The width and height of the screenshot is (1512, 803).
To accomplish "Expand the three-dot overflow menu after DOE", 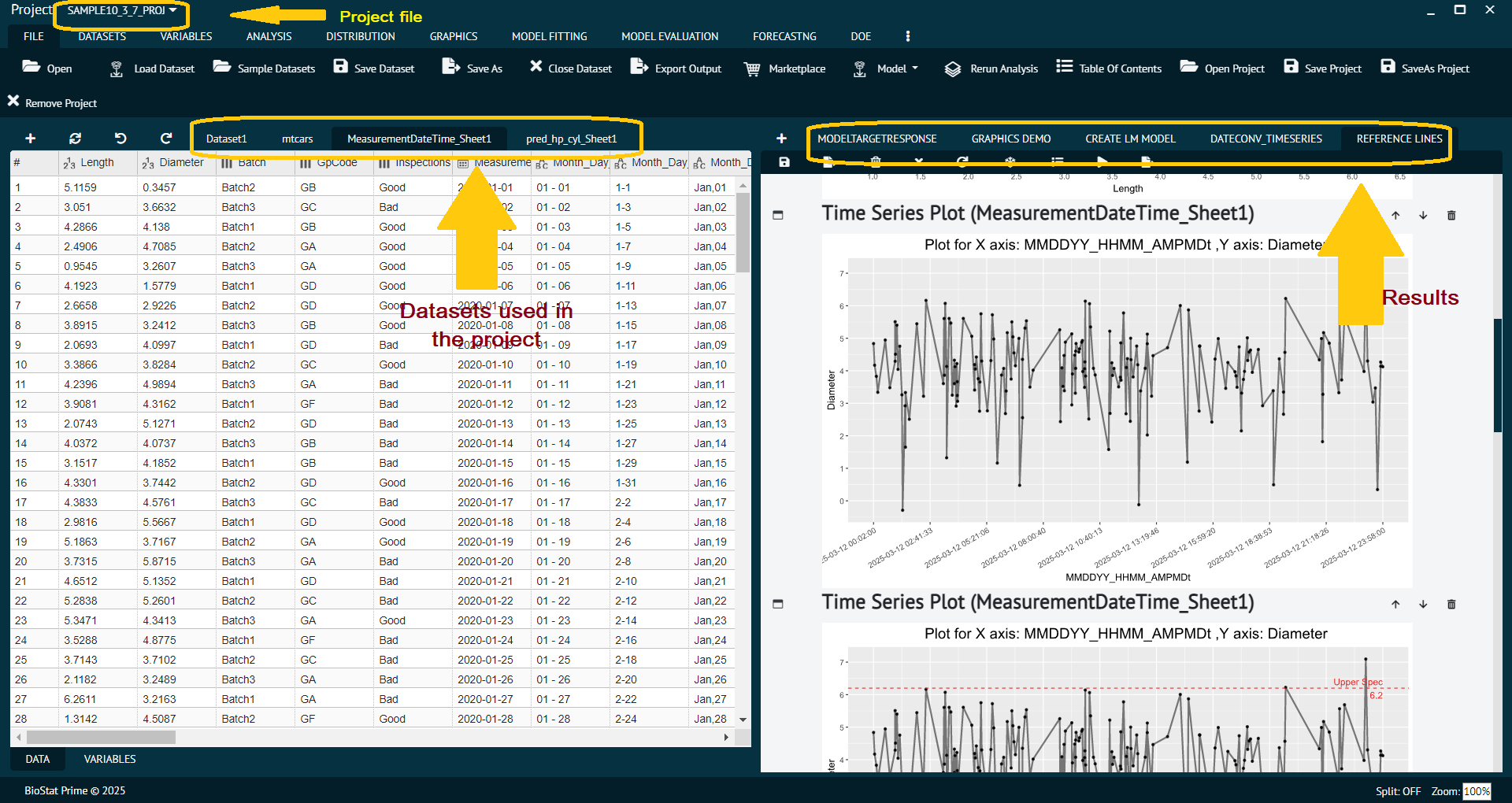I will (908, 36).
